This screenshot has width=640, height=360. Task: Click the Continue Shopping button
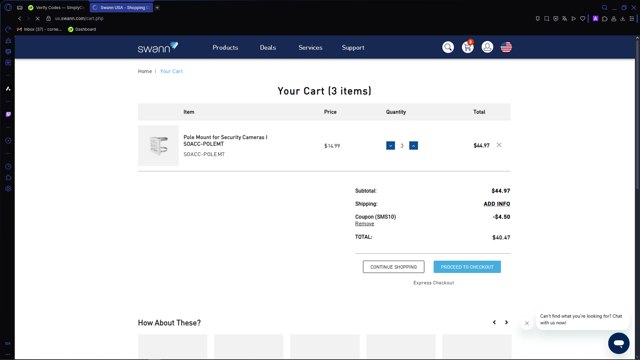(x=393, y=267)
